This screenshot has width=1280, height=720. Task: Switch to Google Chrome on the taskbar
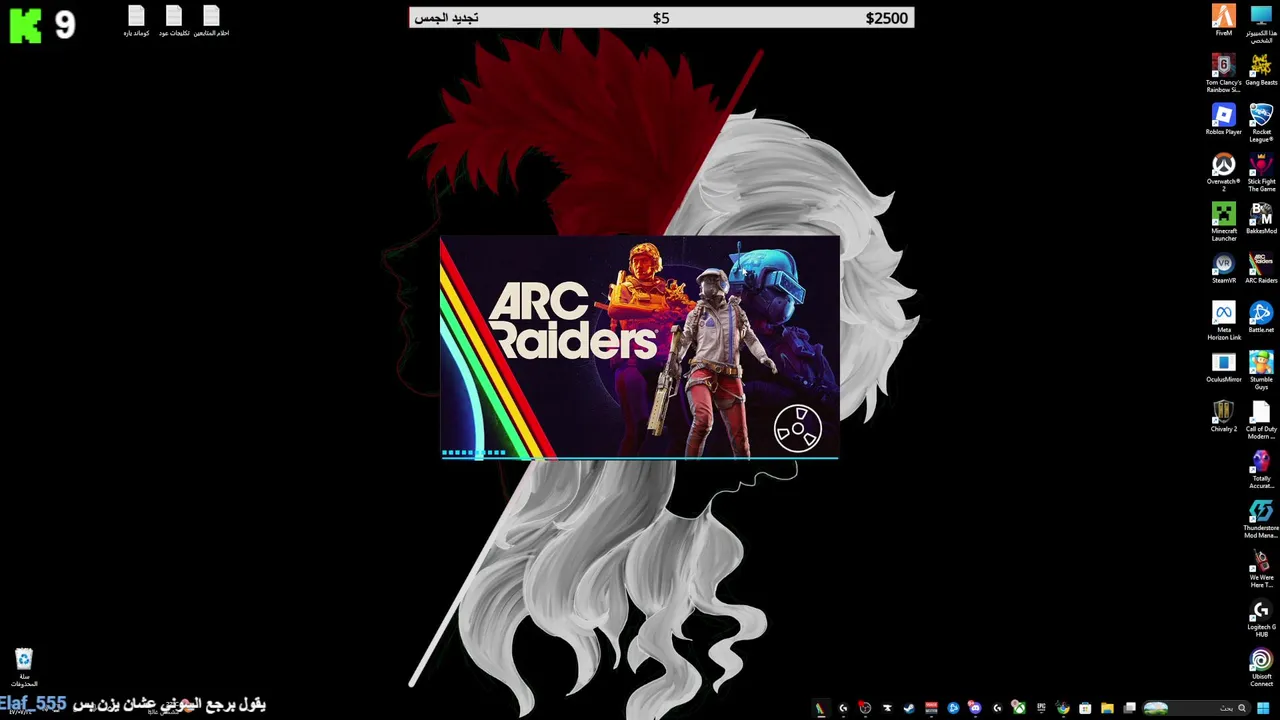click(1063, 708)
